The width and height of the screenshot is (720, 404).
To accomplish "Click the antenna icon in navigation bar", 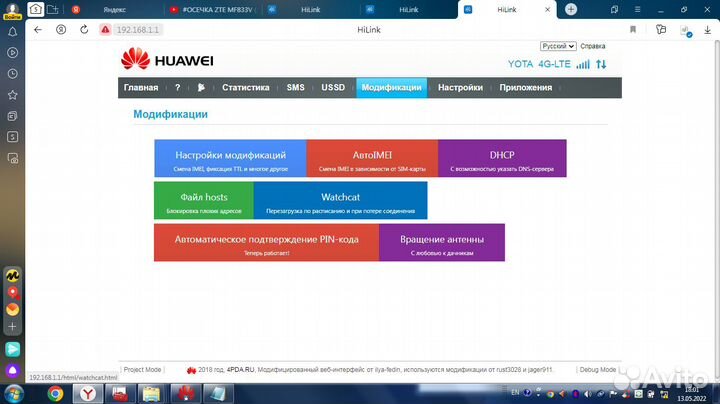I will [x=201, y=88].
